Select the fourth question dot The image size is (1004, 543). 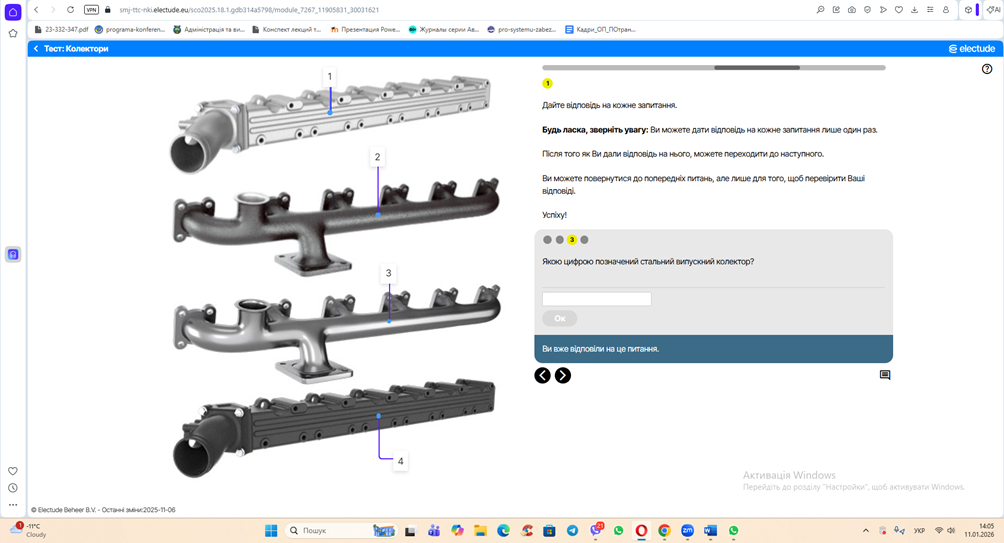[x=585, y=240]
